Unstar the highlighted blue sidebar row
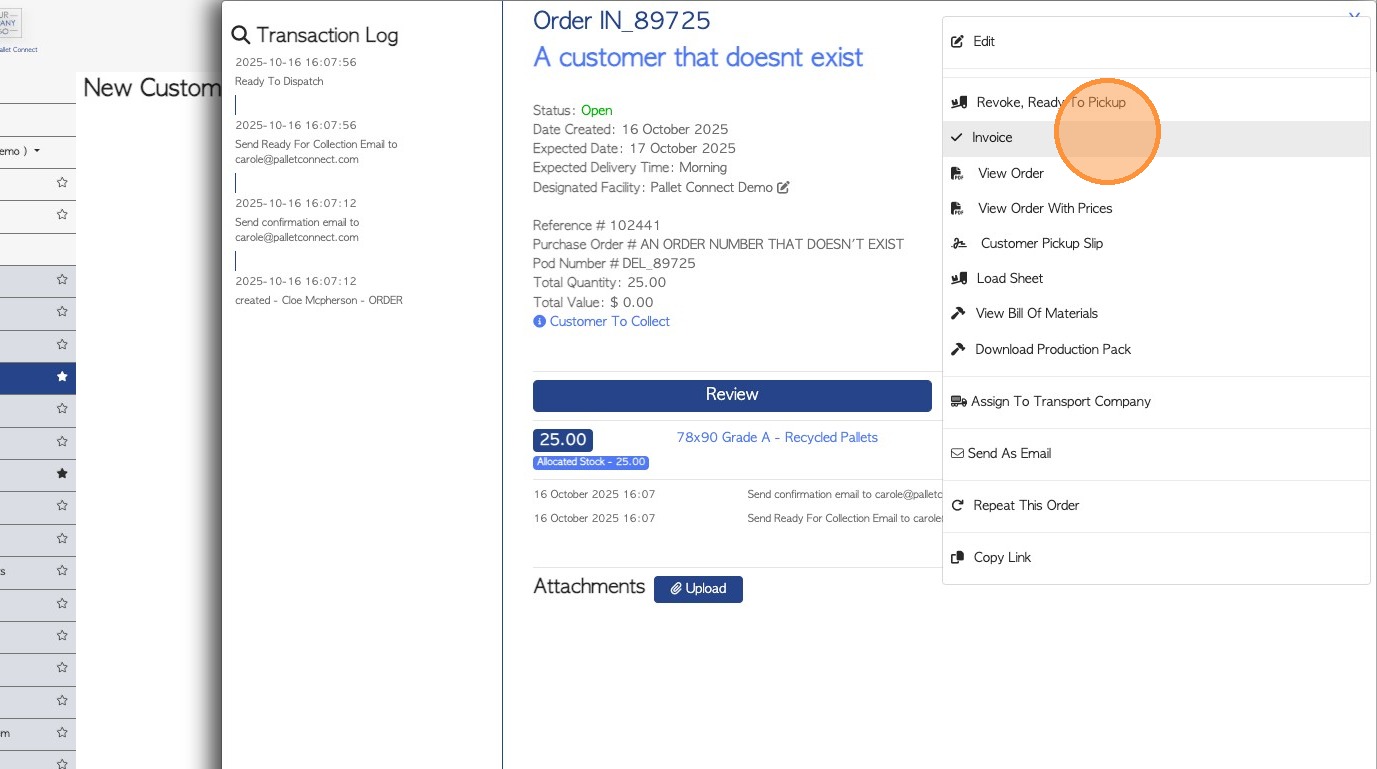 (62, 377)
